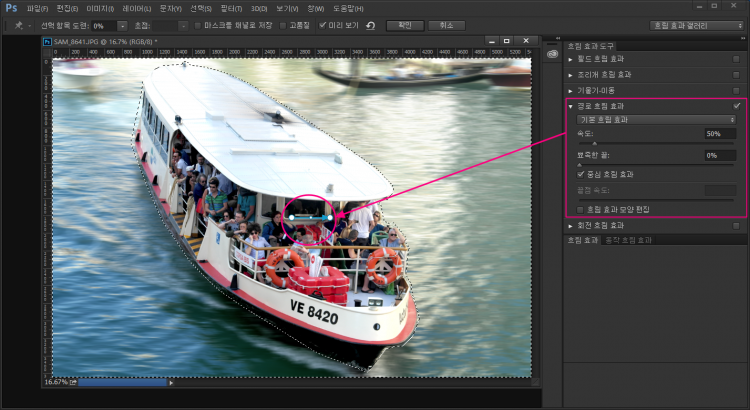Click the status bar export icon beside 16.67%
The height and width of the screenshot is (410, 750).
tap(71, 382)
